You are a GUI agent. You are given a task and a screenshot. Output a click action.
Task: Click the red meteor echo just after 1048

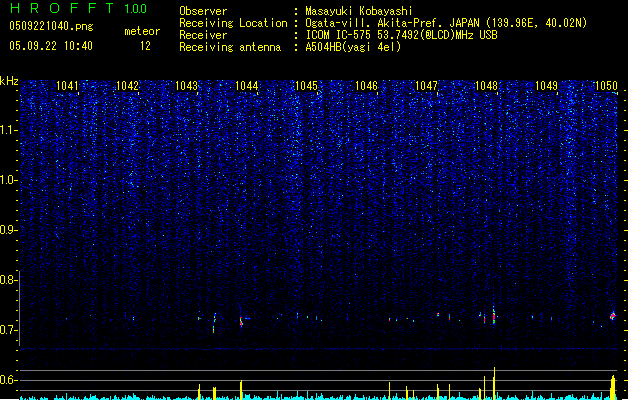[494, 315]
